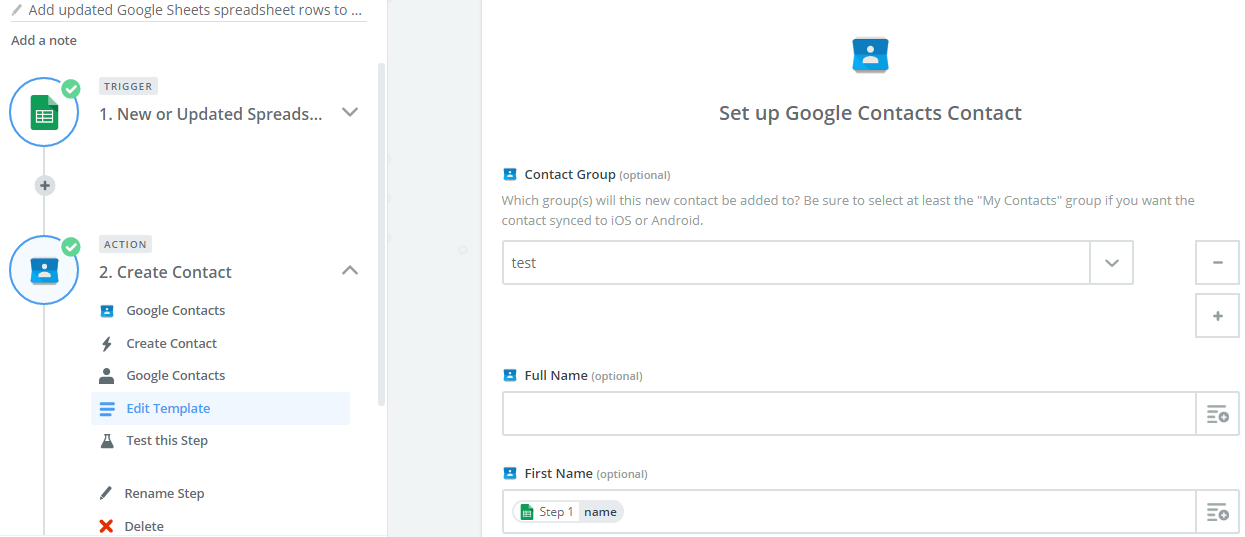Click the person icon by Google Contacts account
Viewport: 1245px width, 537px height.
coord(107,376)
